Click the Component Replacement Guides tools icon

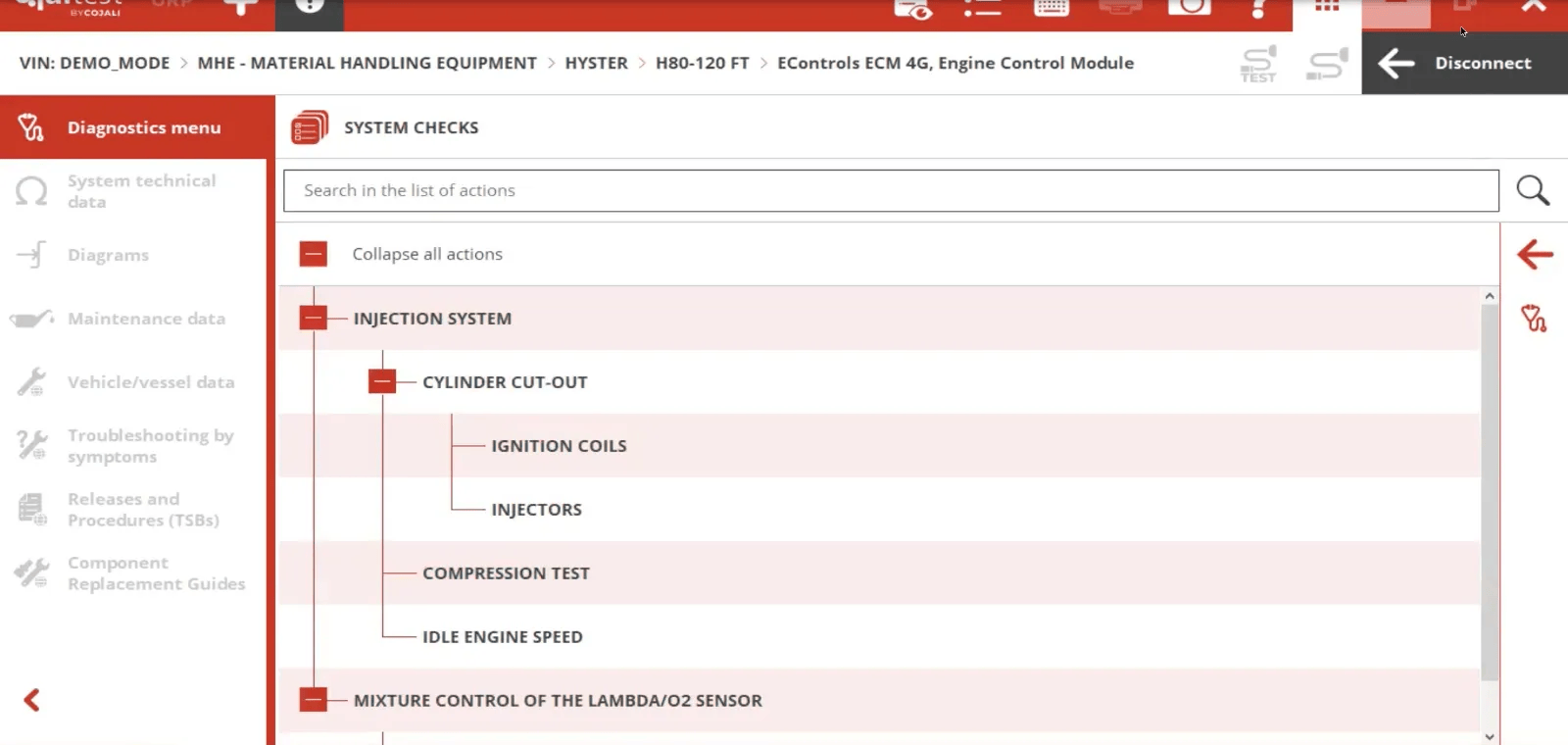click(x=31, y=572)
